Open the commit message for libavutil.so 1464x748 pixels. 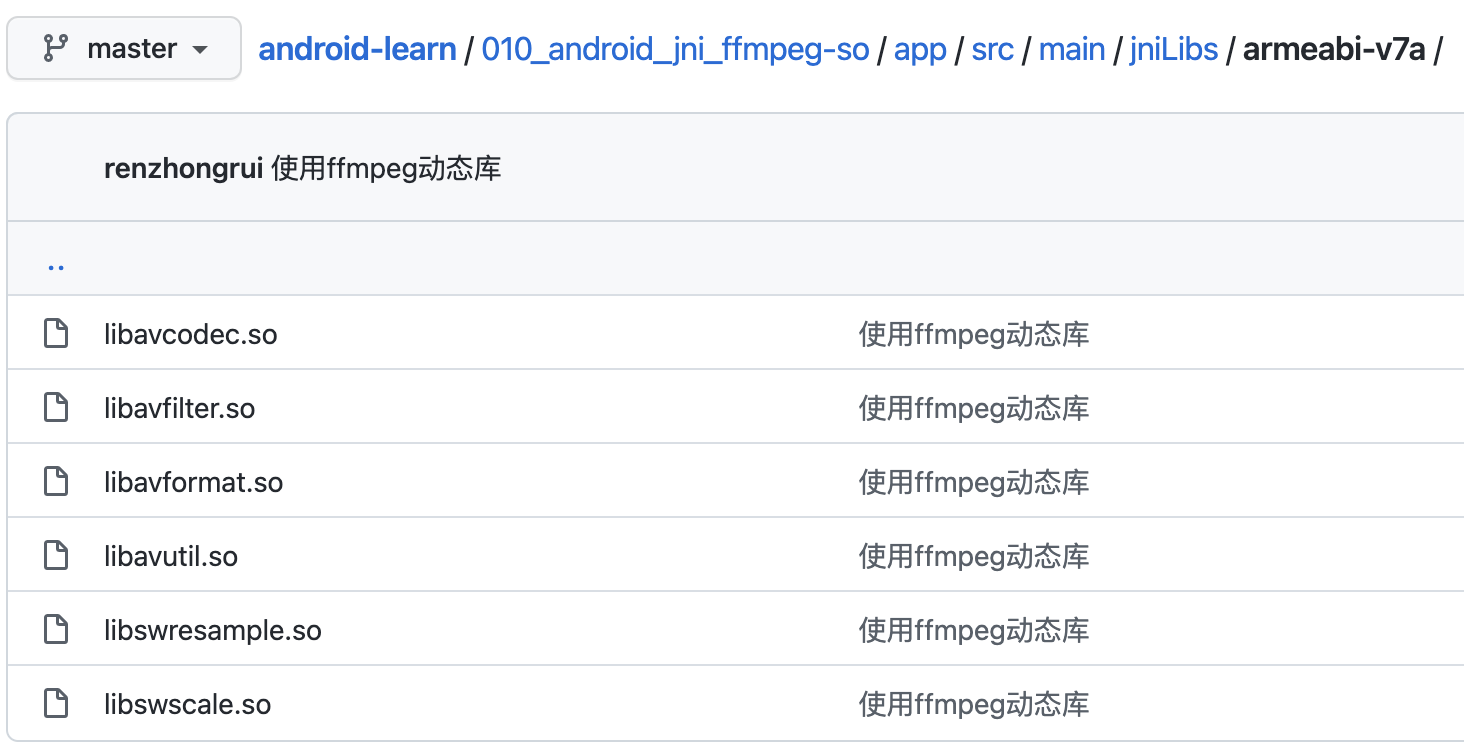pyautogui.click(x=973, y=556)
